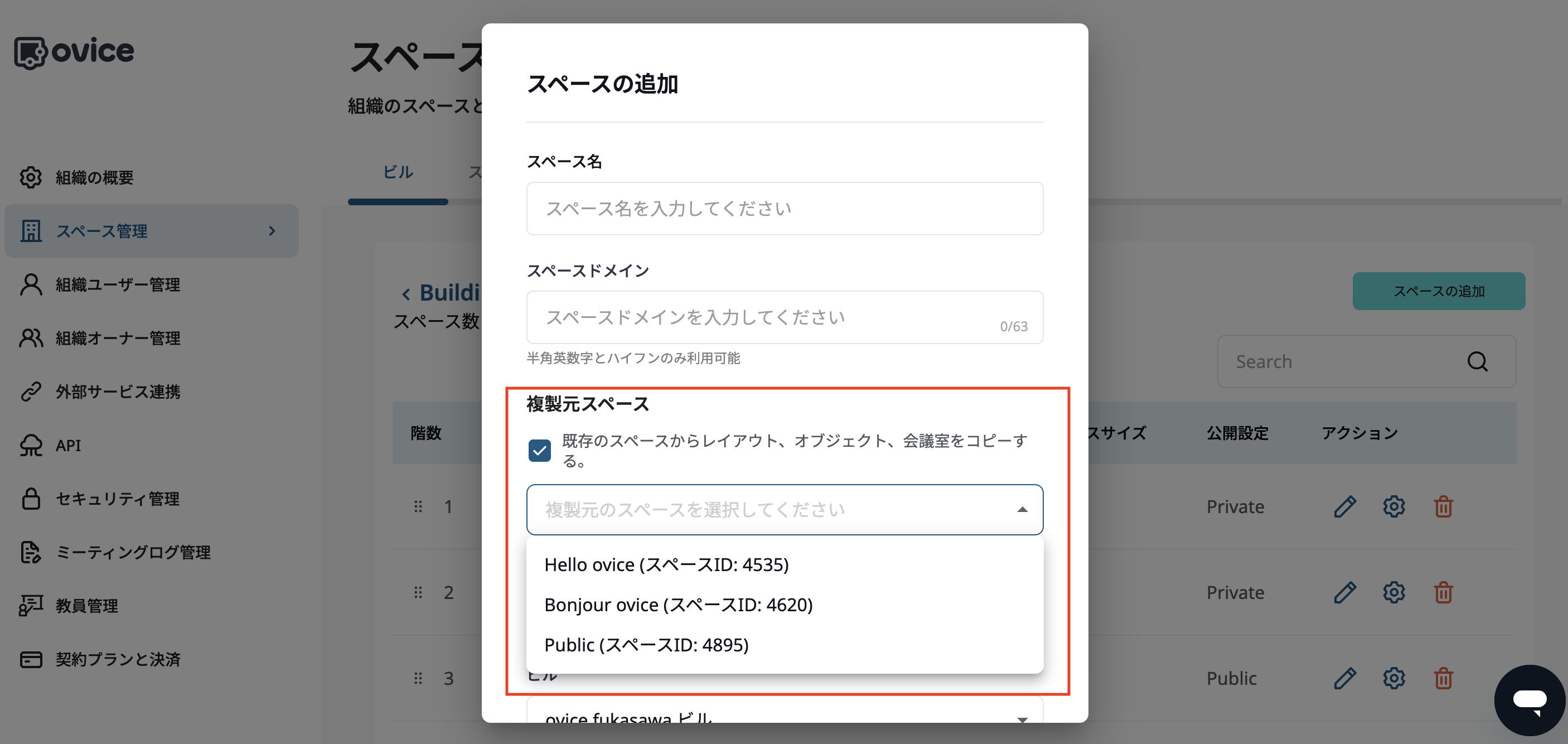Open 外部サービス連携 integrations page
The width and height of the screenshot is (1568, 744).
(117, 392)
